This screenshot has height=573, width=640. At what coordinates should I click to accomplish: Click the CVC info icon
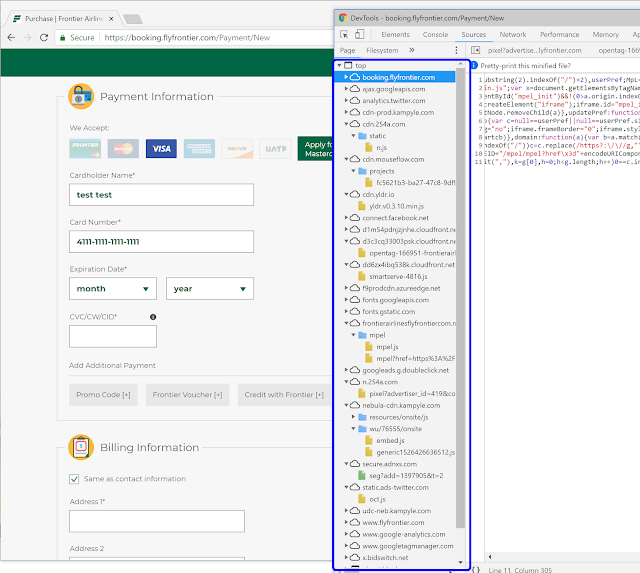click(153, 317)
